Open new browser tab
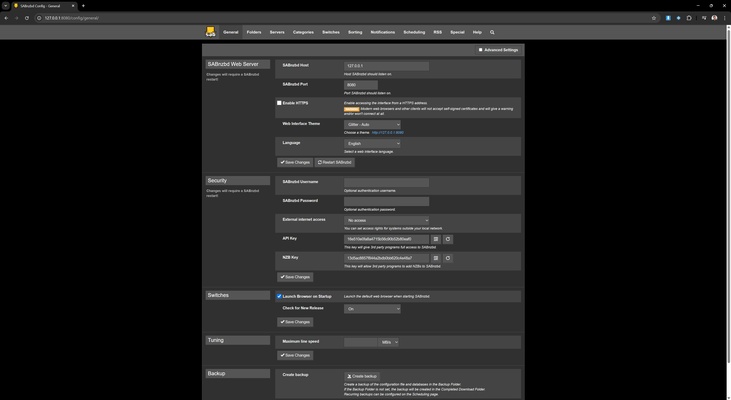 point(83,6)
